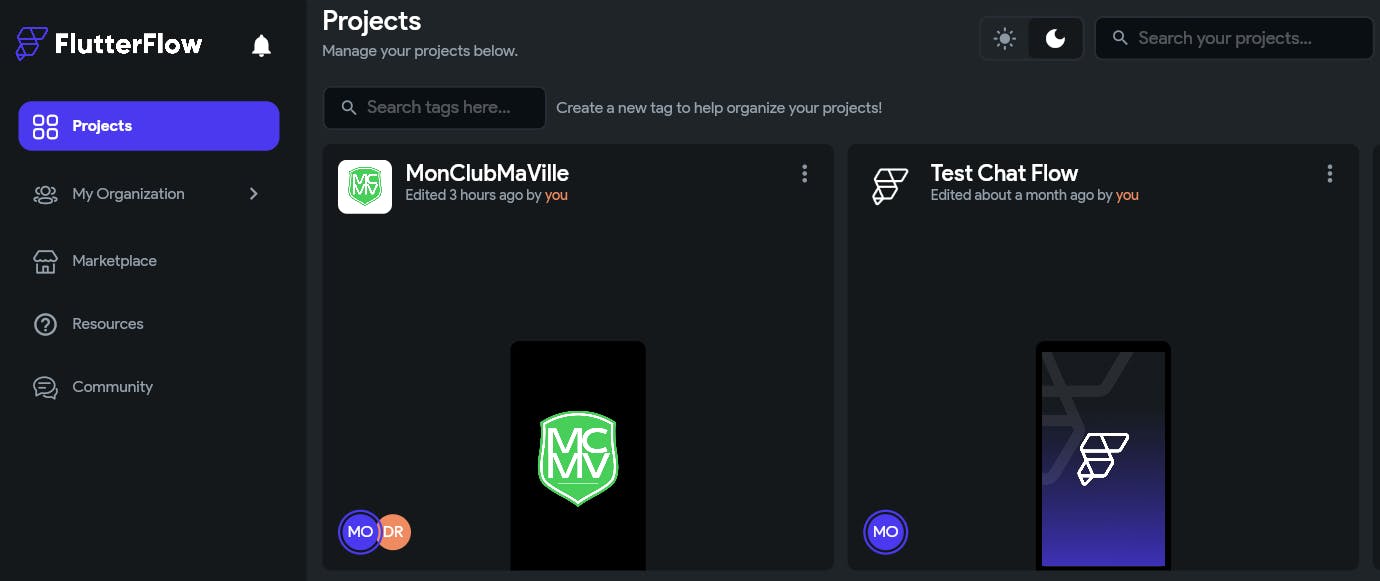Click the Resources question mark icon
The width and height of the screenshot is (1380, 581).
point(45,323)
